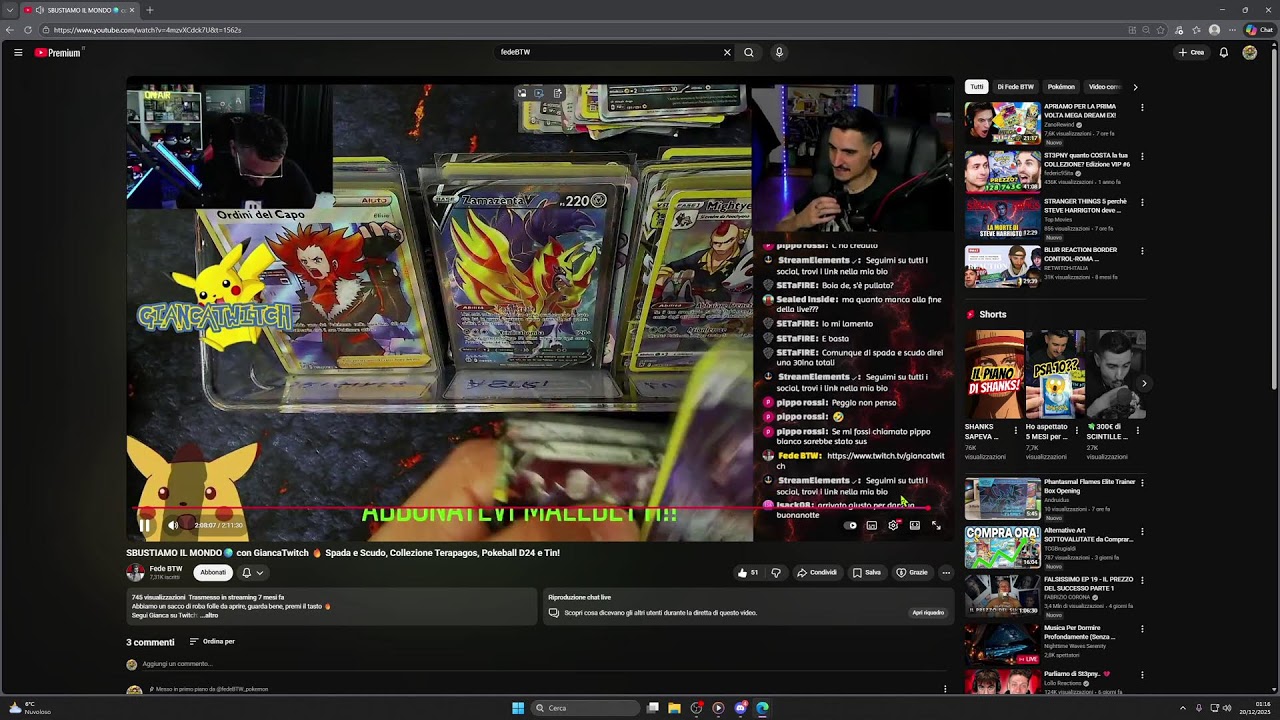Open the browser tab list dropdown
This screenshot has height=720, width=1280.
(10, 10)
